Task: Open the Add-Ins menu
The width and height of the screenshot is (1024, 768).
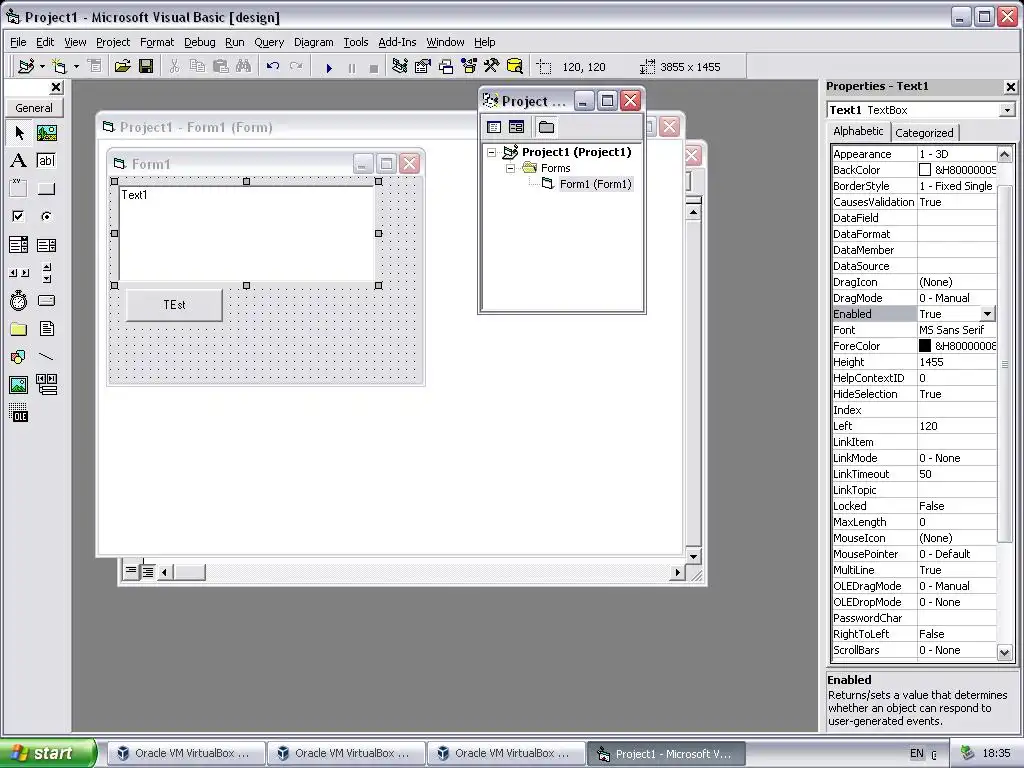Action: click(x=397, y=42)
